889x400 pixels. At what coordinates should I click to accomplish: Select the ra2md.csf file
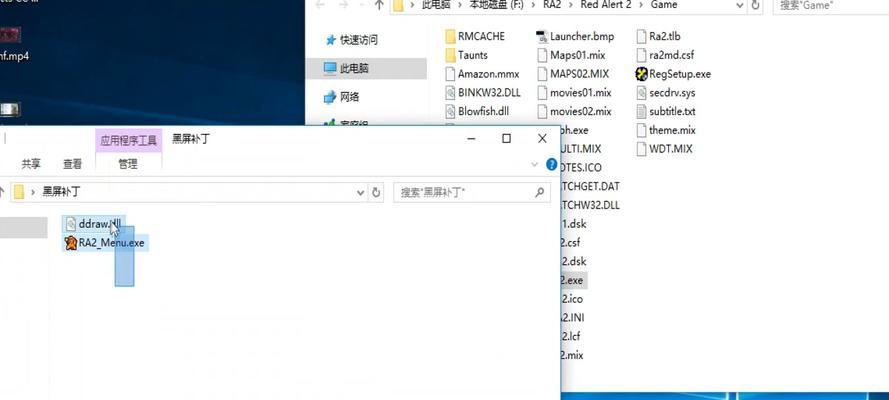pyautogui.click(x=665, y=55)
